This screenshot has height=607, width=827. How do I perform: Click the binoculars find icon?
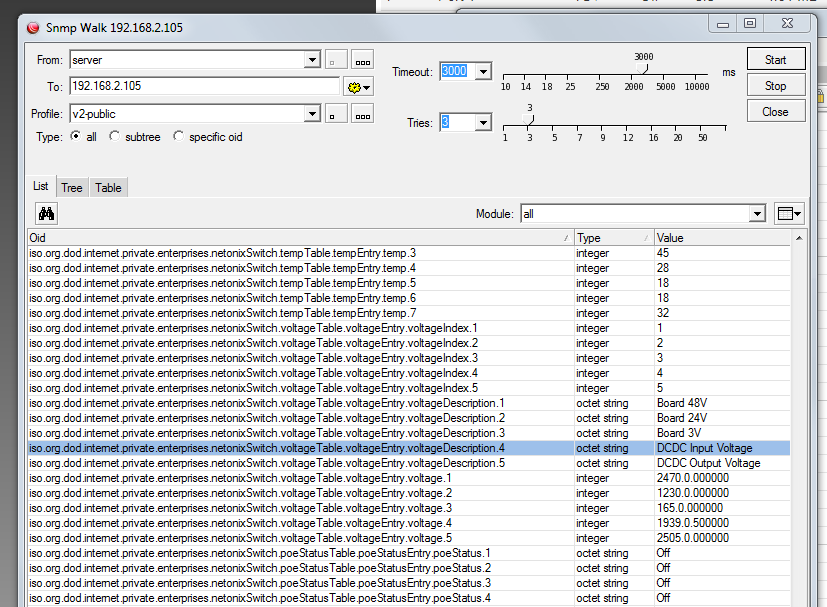[x=47, y=213]
